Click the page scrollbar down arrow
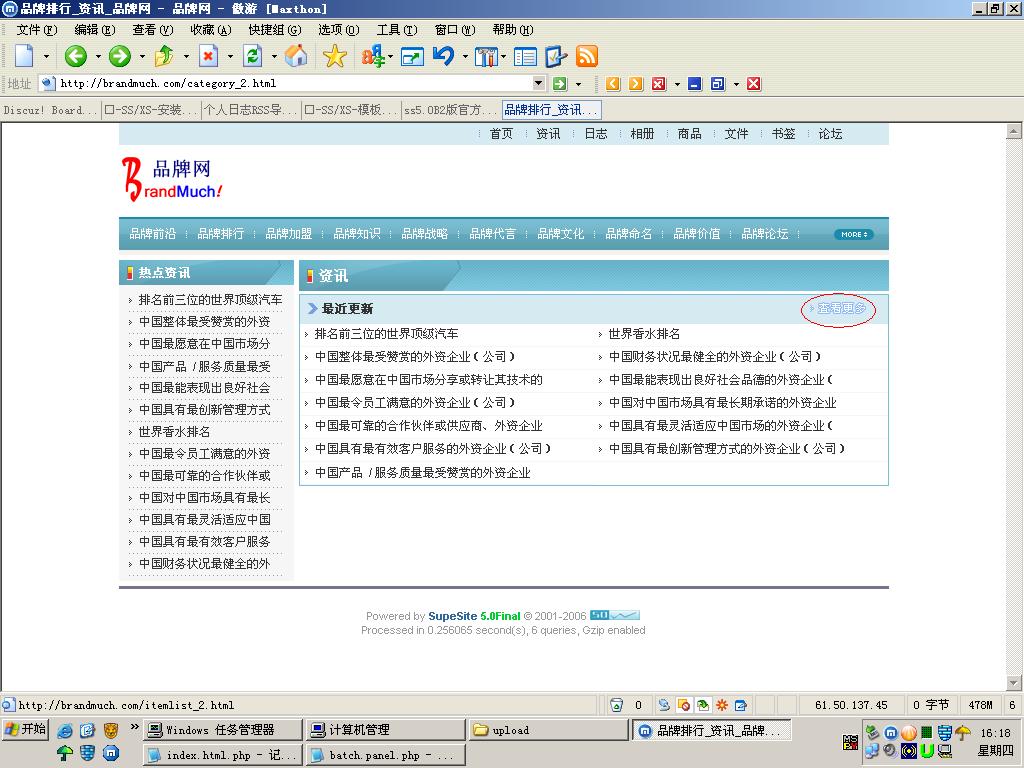 (1014, 683)
